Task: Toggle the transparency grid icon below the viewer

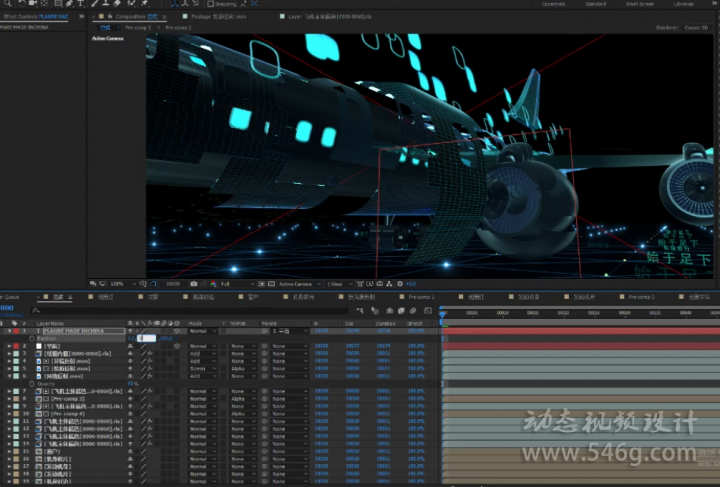Action: 271,284
